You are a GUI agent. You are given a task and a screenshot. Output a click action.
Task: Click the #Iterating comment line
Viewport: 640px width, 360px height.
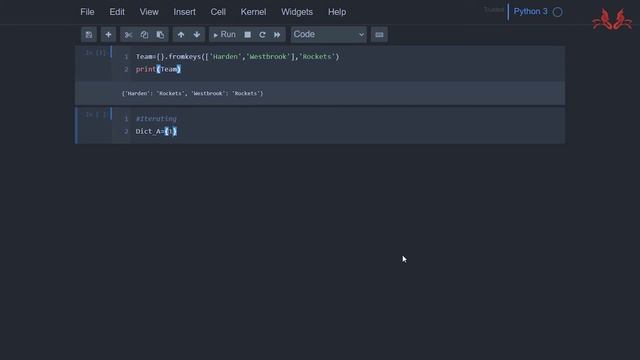(156, 119)
